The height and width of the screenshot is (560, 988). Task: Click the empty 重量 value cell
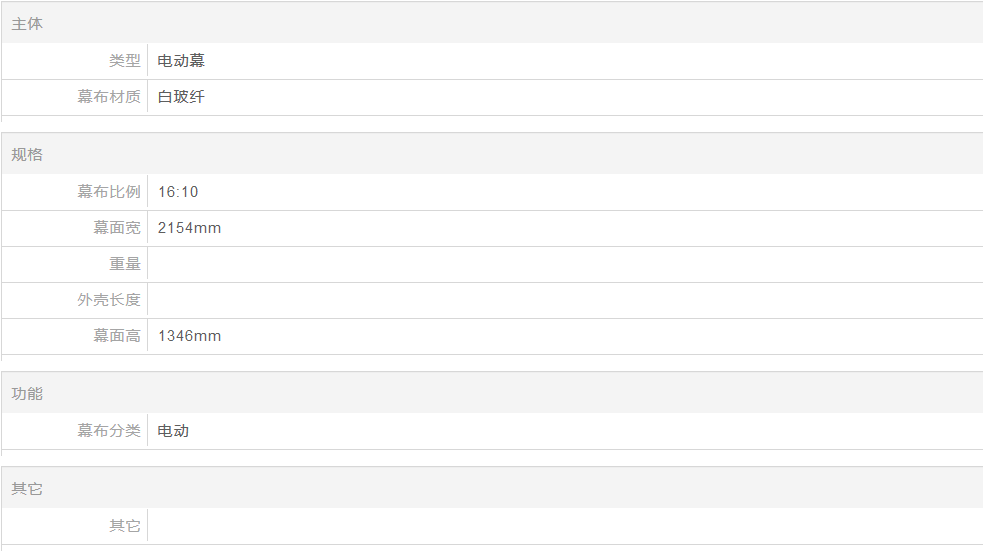[565, 264]
